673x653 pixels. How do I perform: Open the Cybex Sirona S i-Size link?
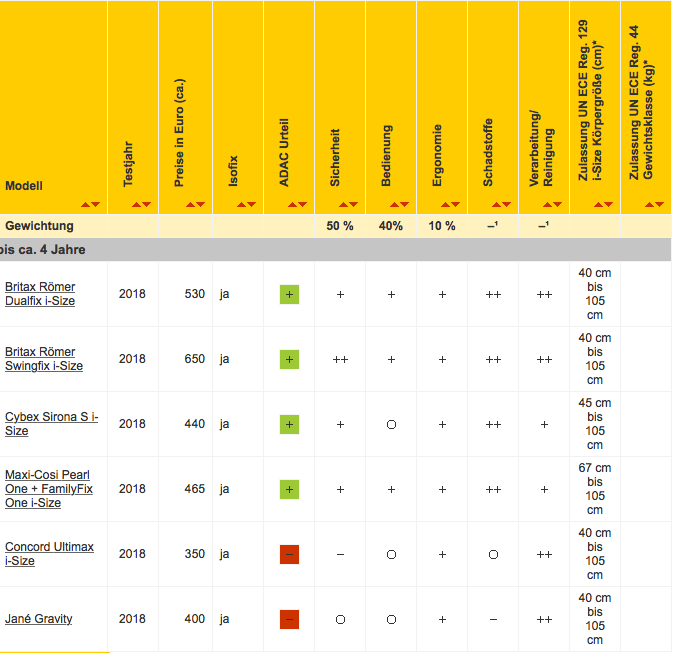52,424
